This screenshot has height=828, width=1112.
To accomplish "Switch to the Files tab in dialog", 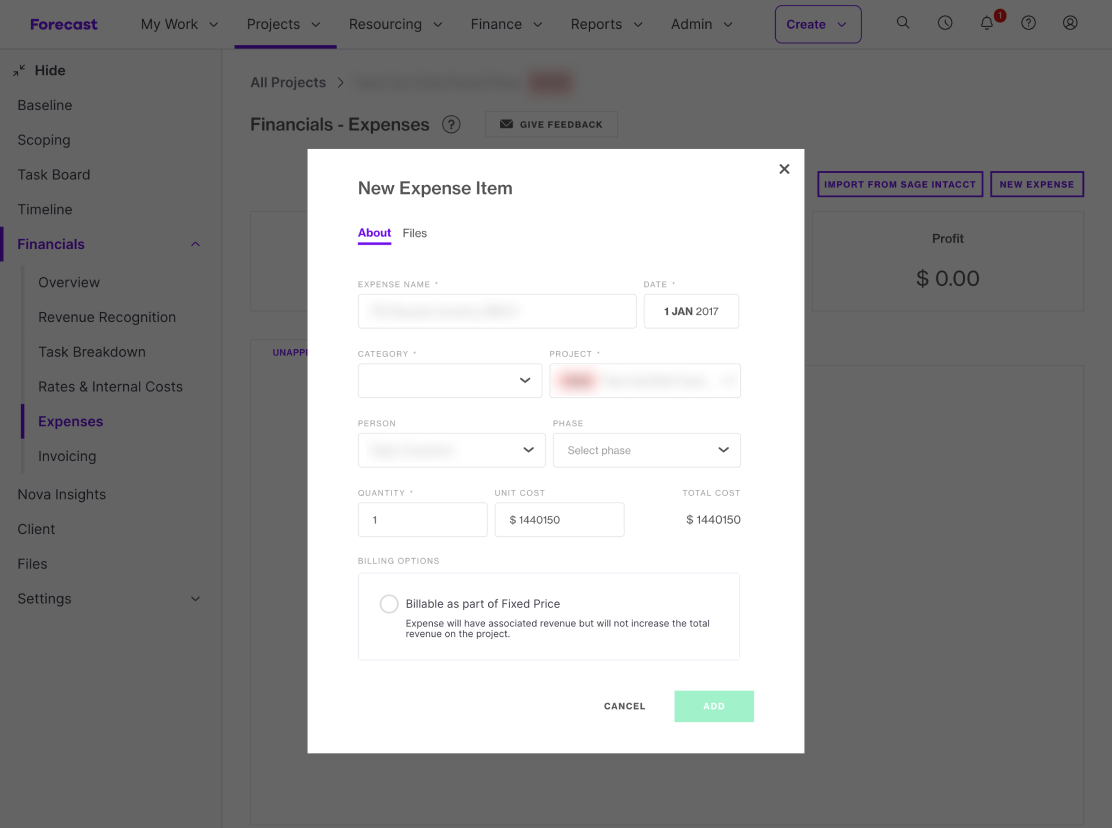I will pyautogui.click(x=415, y=233).
